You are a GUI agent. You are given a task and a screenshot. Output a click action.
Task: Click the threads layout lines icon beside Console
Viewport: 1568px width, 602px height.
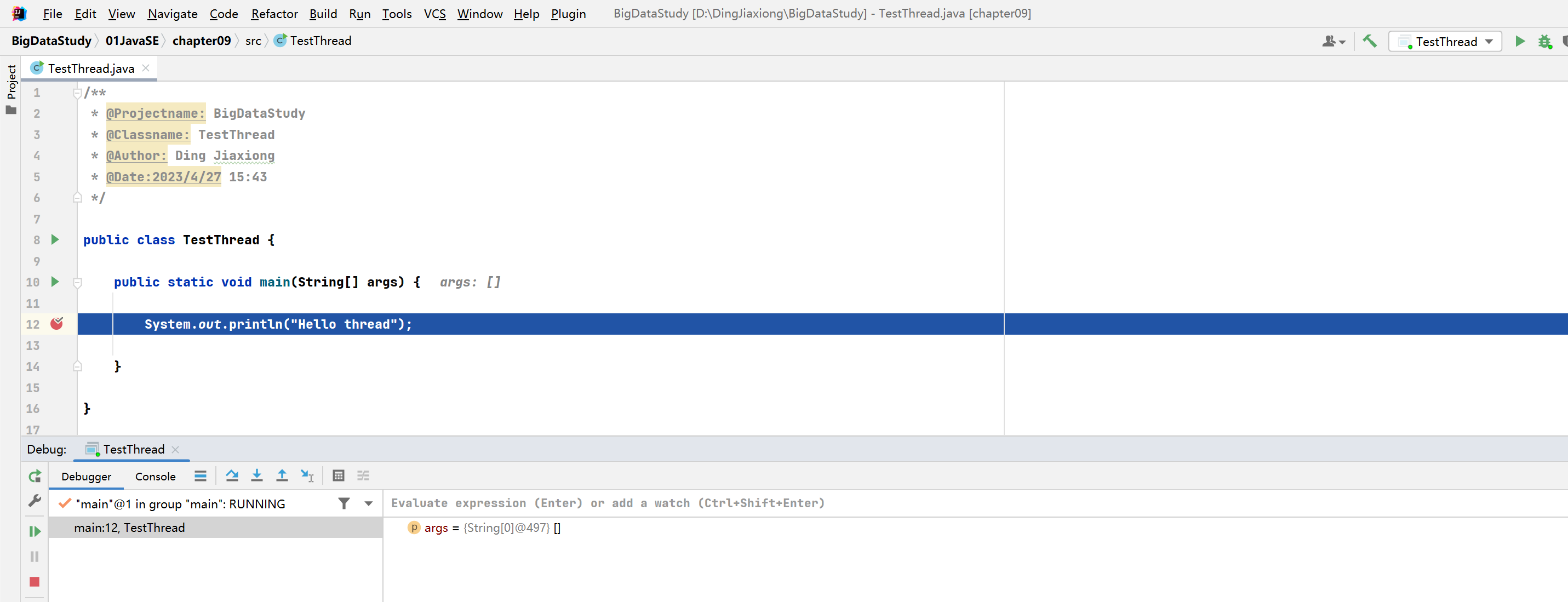201,476
